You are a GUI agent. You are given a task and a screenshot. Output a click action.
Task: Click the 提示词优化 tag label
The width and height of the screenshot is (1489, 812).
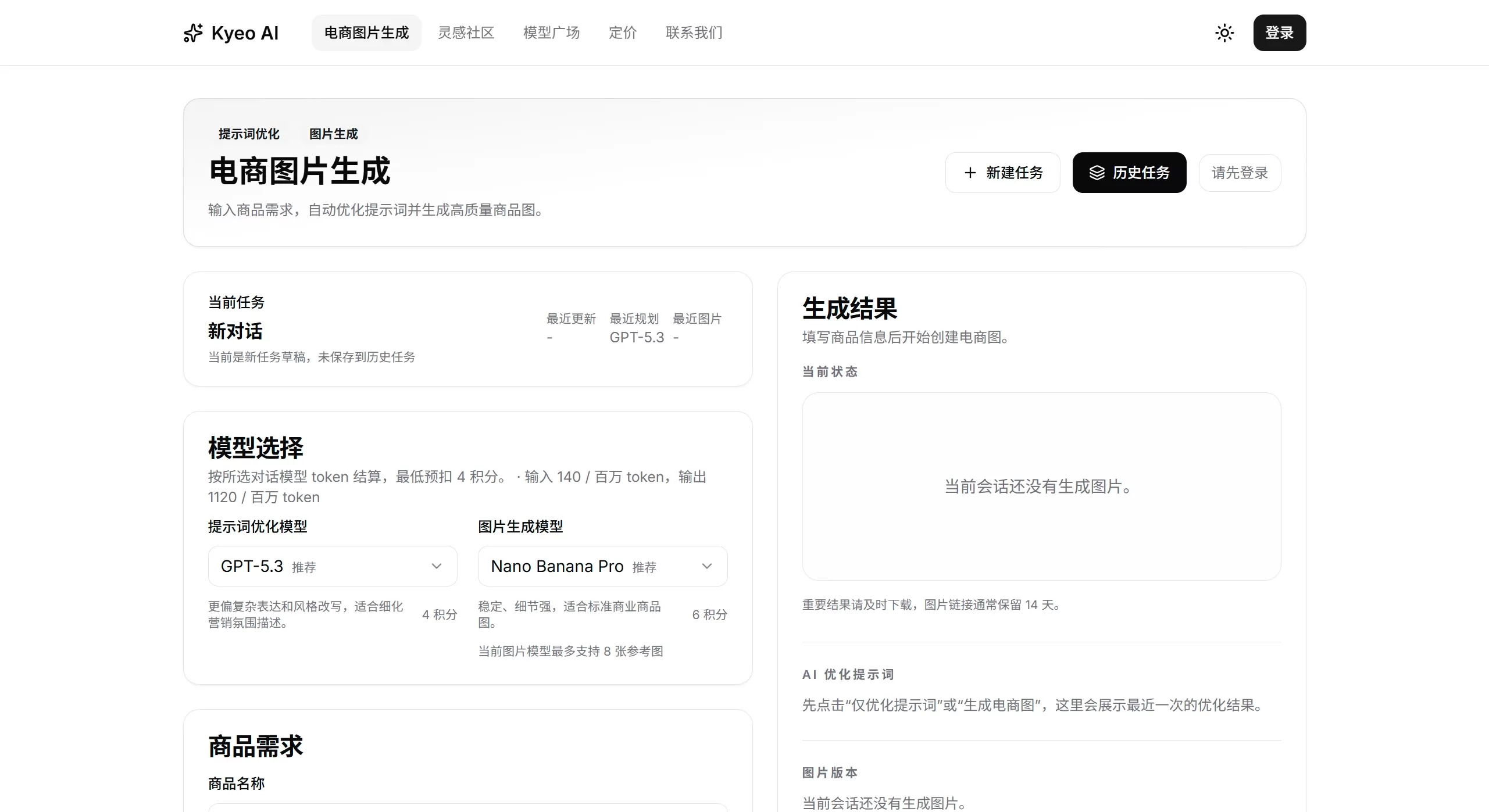(x=249, y=134)
